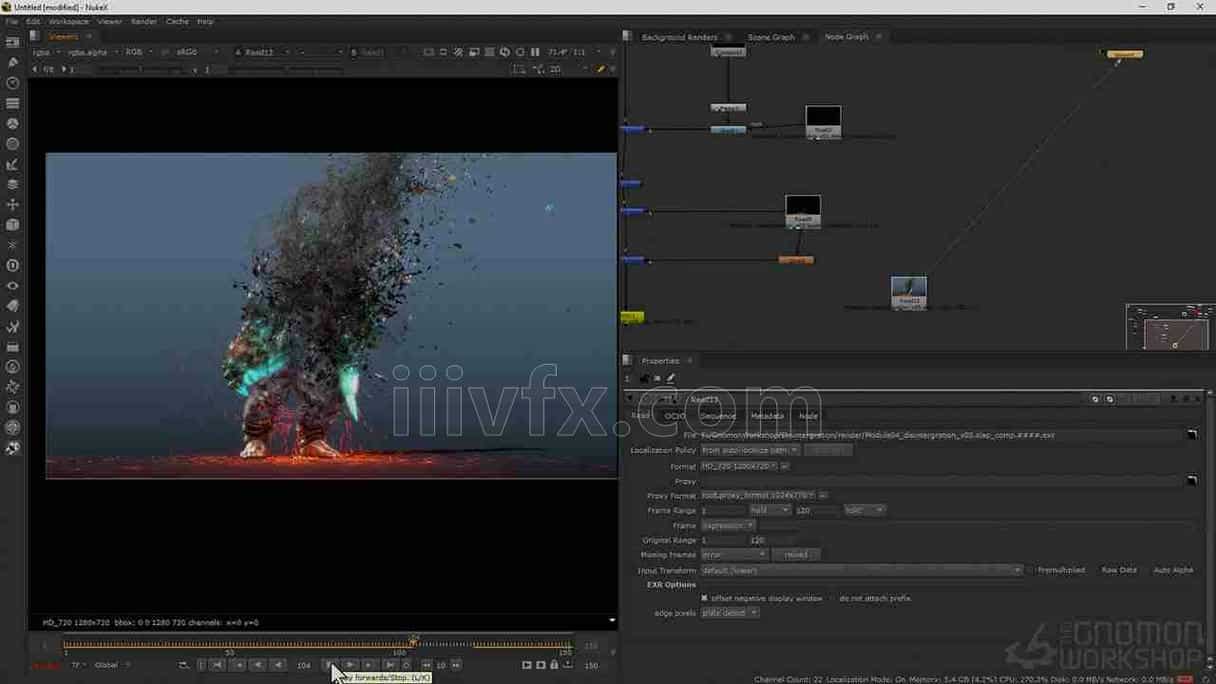Viewport: 1216px width, 684px height.
Task: Click the reload button next to Missing Frames
Action: point(796,554)
